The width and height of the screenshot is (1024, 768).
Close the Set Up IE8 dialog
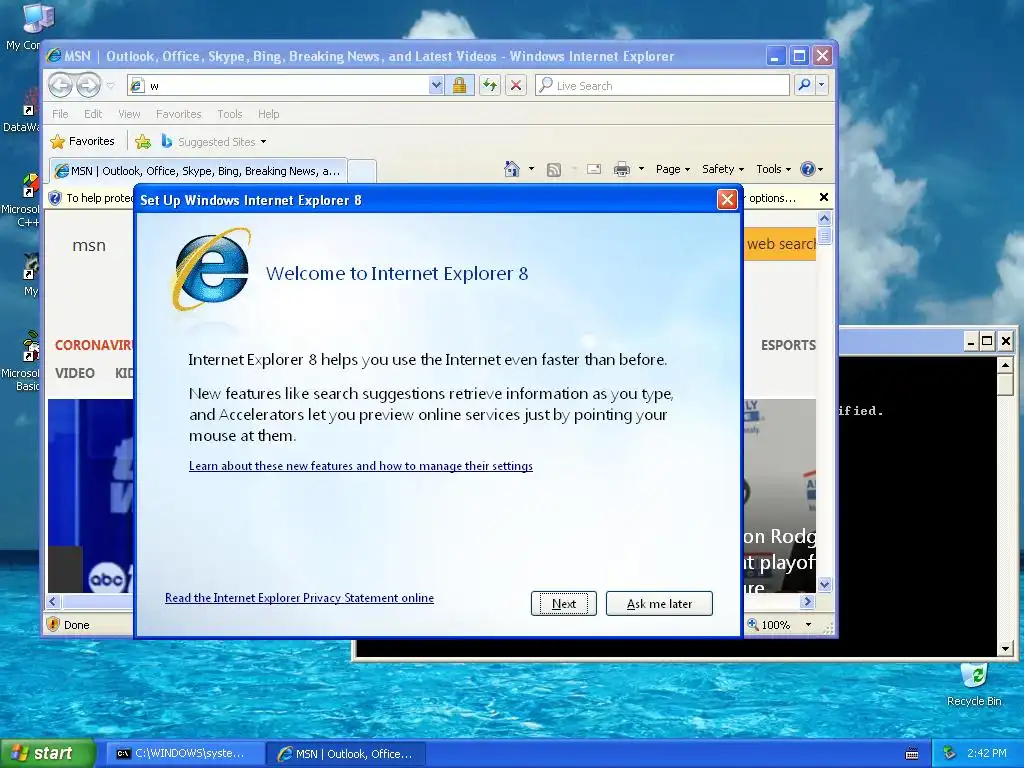[x=727, y=200]
